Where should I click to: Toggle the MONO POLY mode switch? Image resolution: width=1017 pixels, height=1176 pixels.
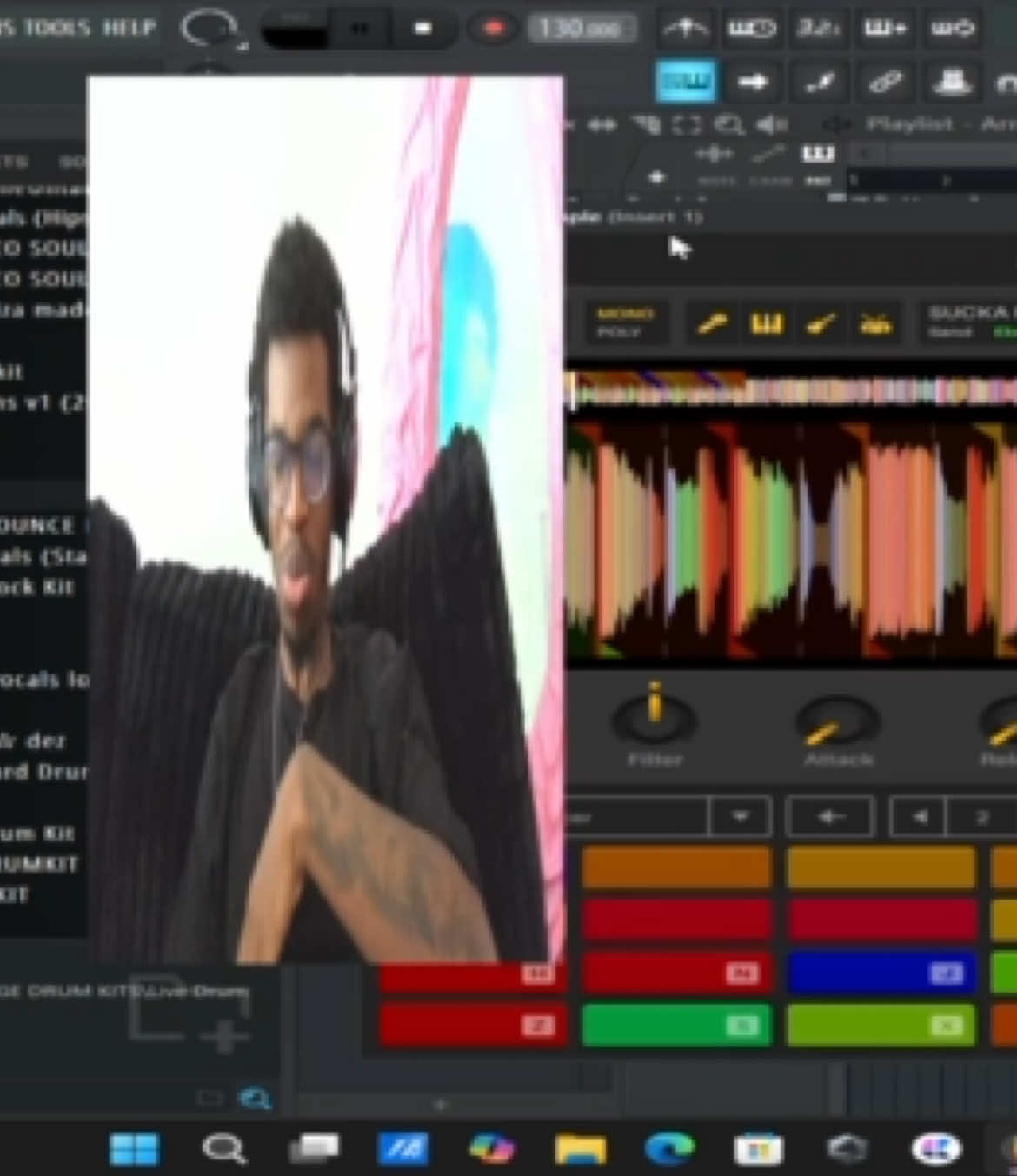[625, 322]
